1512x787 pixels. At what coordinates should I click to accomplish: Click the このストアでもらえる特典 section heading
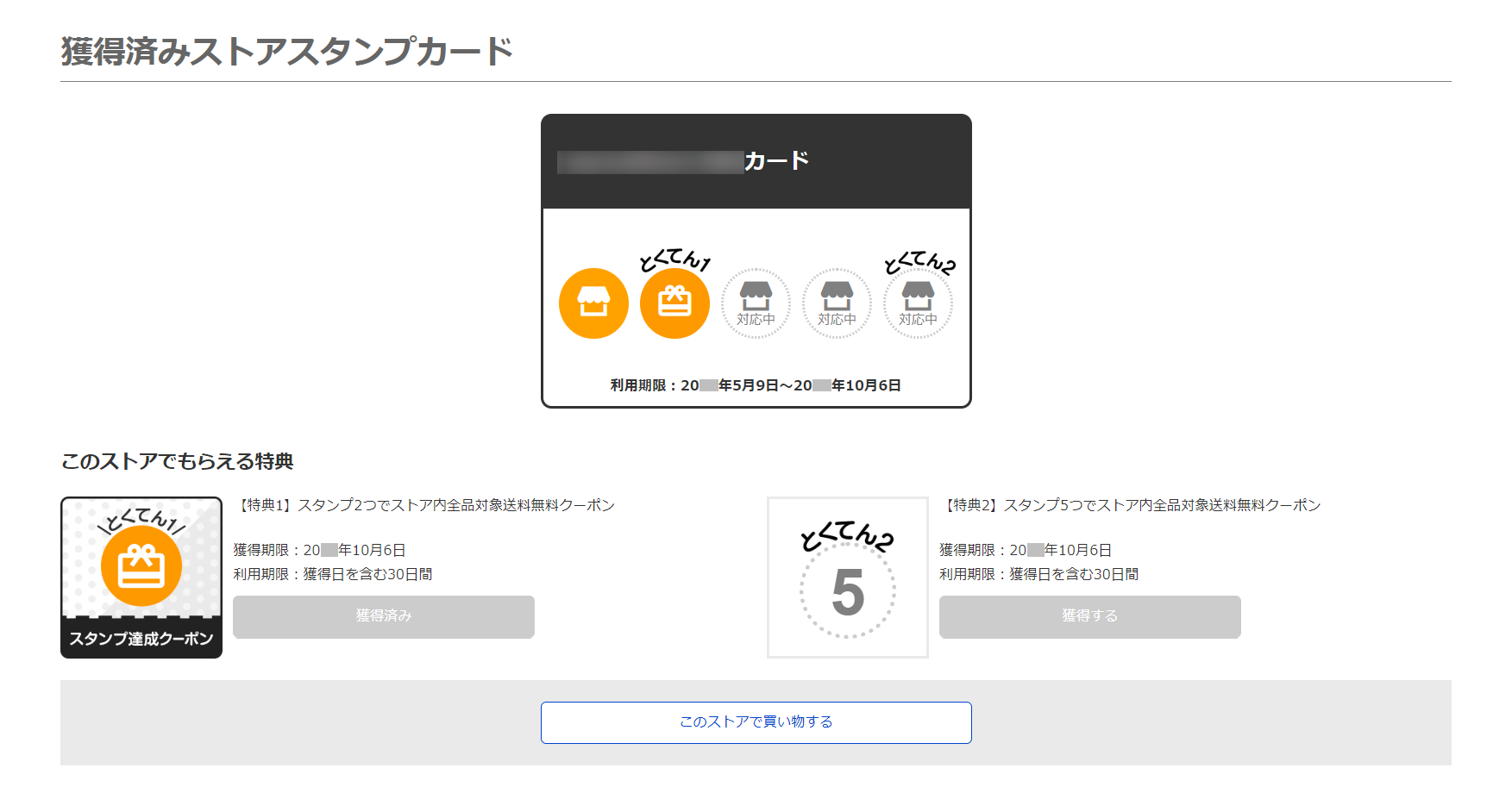(177, 462)
